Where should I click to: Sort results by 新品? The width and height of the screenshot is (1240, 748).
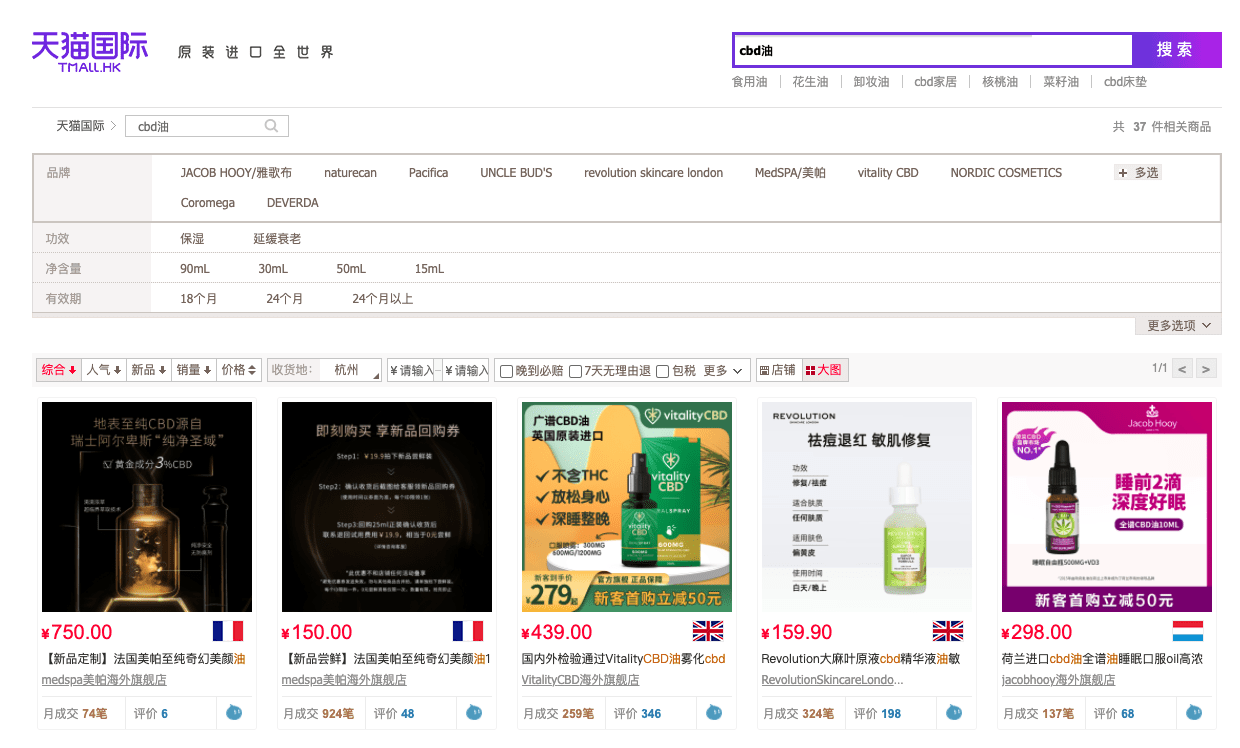(x=149, y=370)
